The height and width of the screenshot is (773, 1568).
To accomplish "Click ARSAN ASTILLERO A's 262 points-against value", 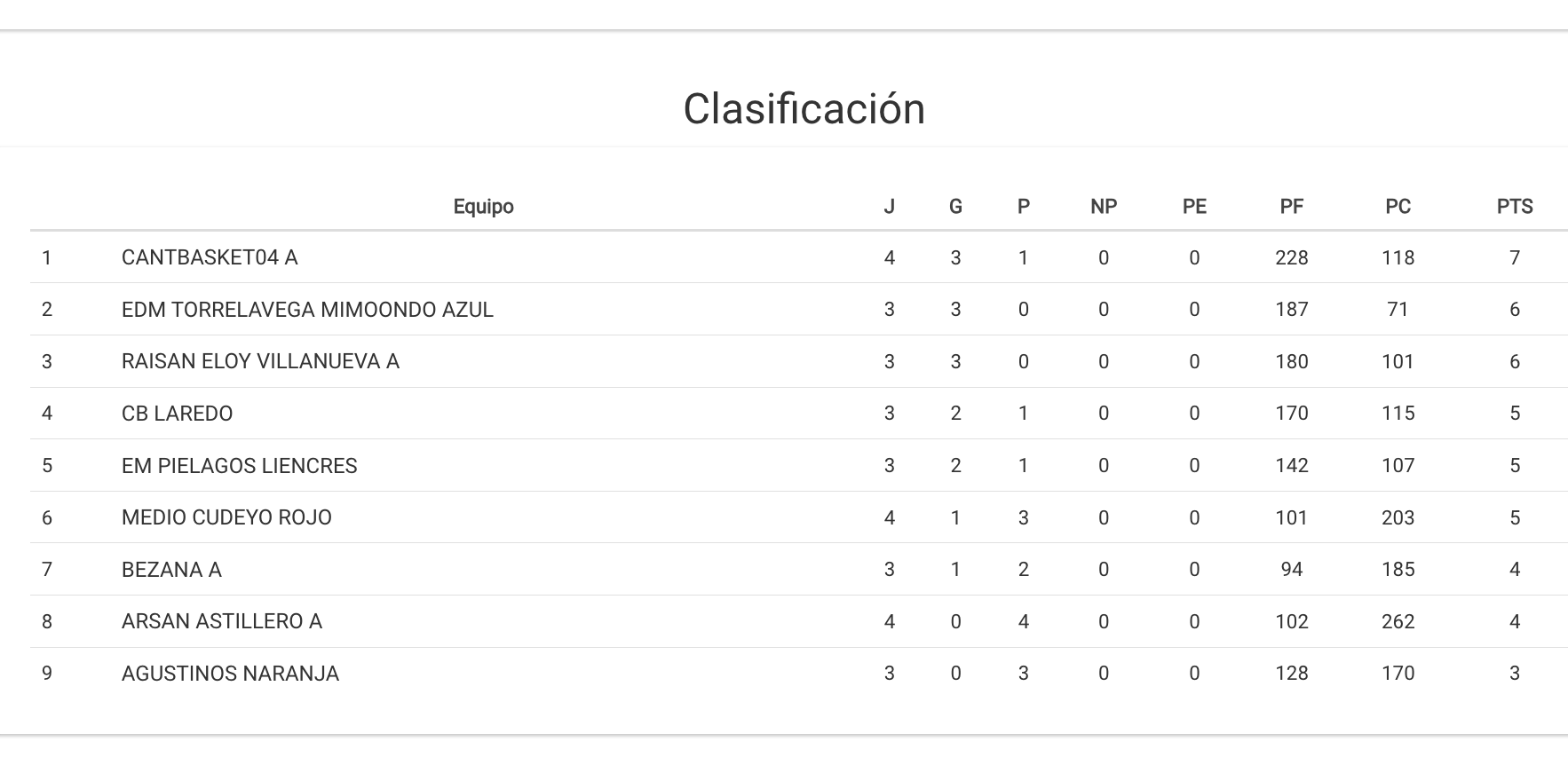I will (1398, 621).
